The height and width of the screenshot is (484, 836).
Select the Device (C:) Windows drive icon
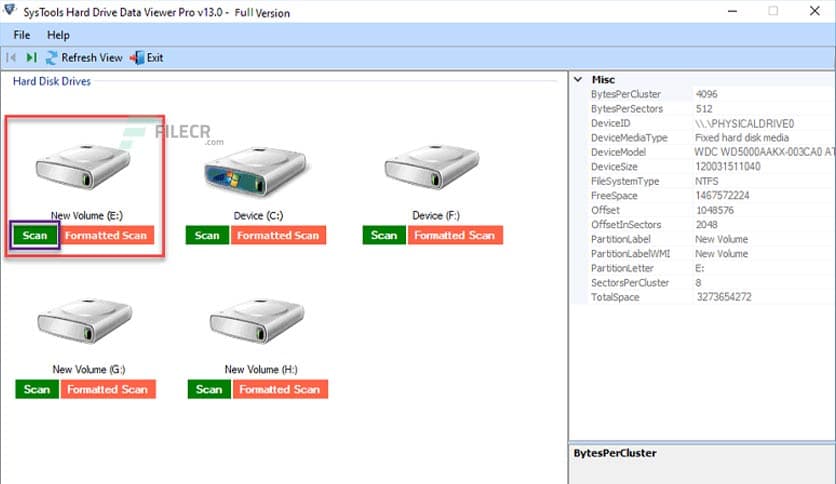point(256,171)
